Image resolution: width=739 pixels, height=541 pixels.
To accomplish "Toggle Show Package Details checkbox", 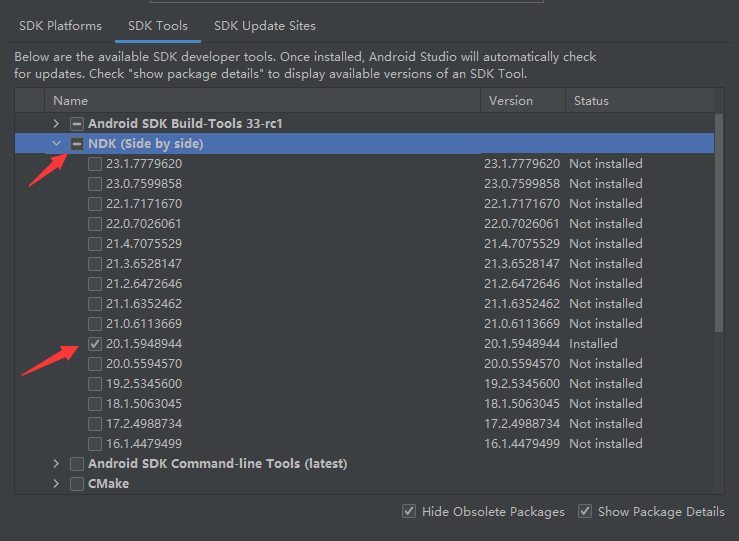I will [x=585, y=511].
